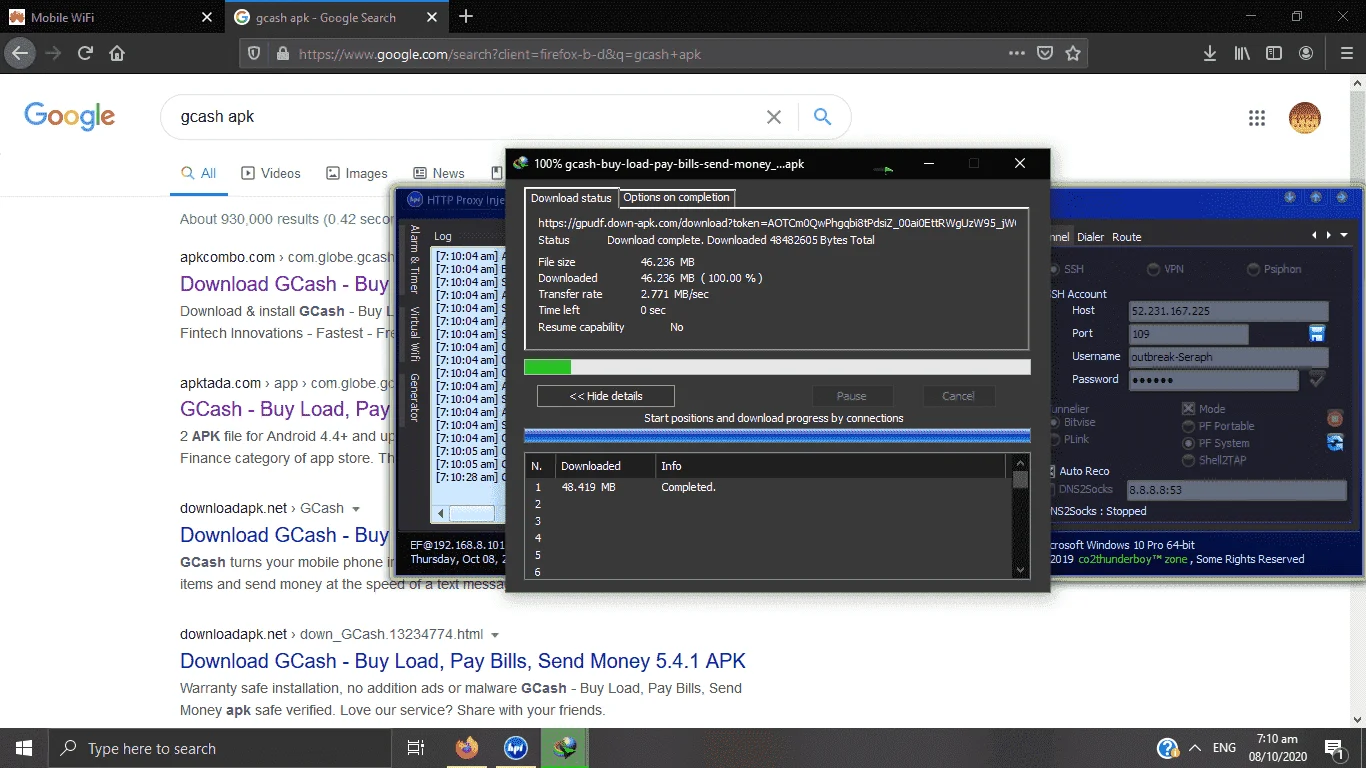Click the Google search magnifier button
The height and width of the screenshot is (768, 1366).
(x=822, y=117)
